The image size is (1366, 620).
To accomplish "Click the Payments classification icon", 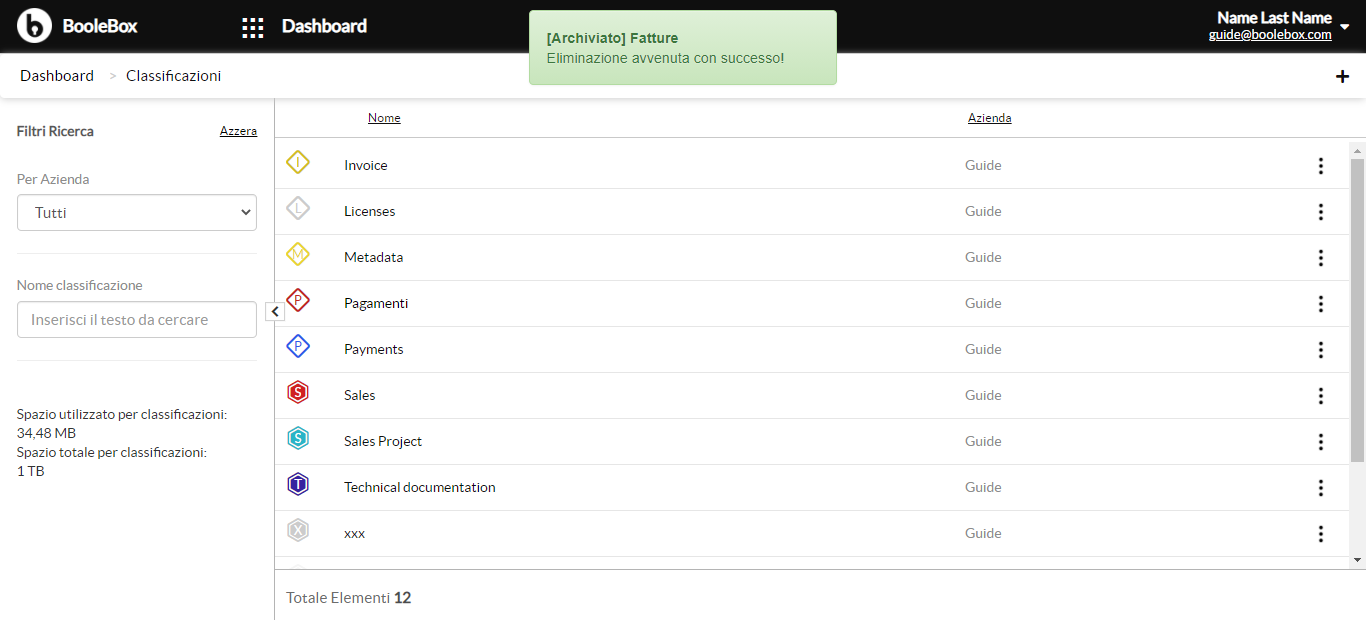I will coord(298,346).
